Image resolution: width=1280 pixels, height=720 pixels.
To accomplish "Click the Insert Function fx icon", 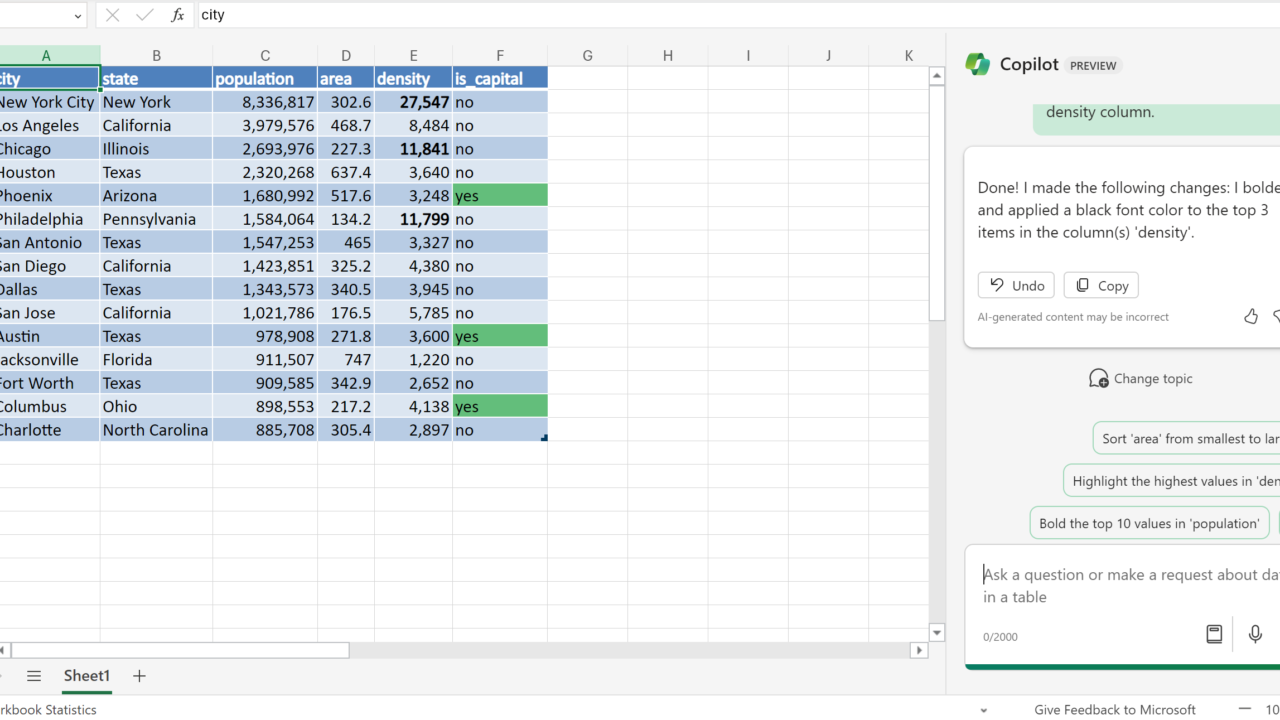I will pyautogui.click(x=177, y=15).
